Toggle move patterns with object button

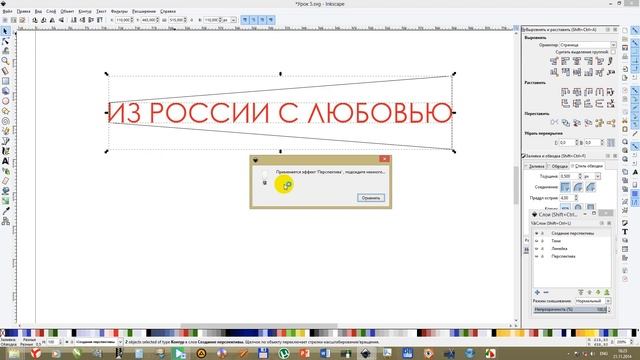[x=271, y=20]
